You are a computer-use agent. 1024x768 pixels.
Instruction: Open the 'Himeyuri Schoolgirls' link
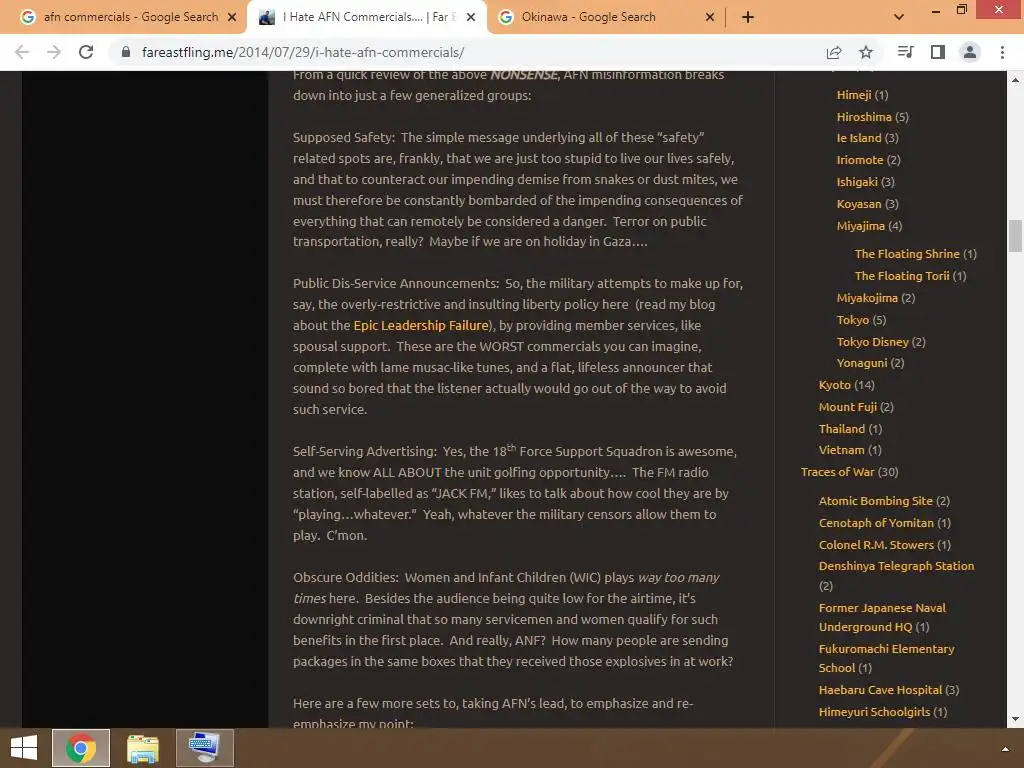pyautogui.click(x=874, y=712)
